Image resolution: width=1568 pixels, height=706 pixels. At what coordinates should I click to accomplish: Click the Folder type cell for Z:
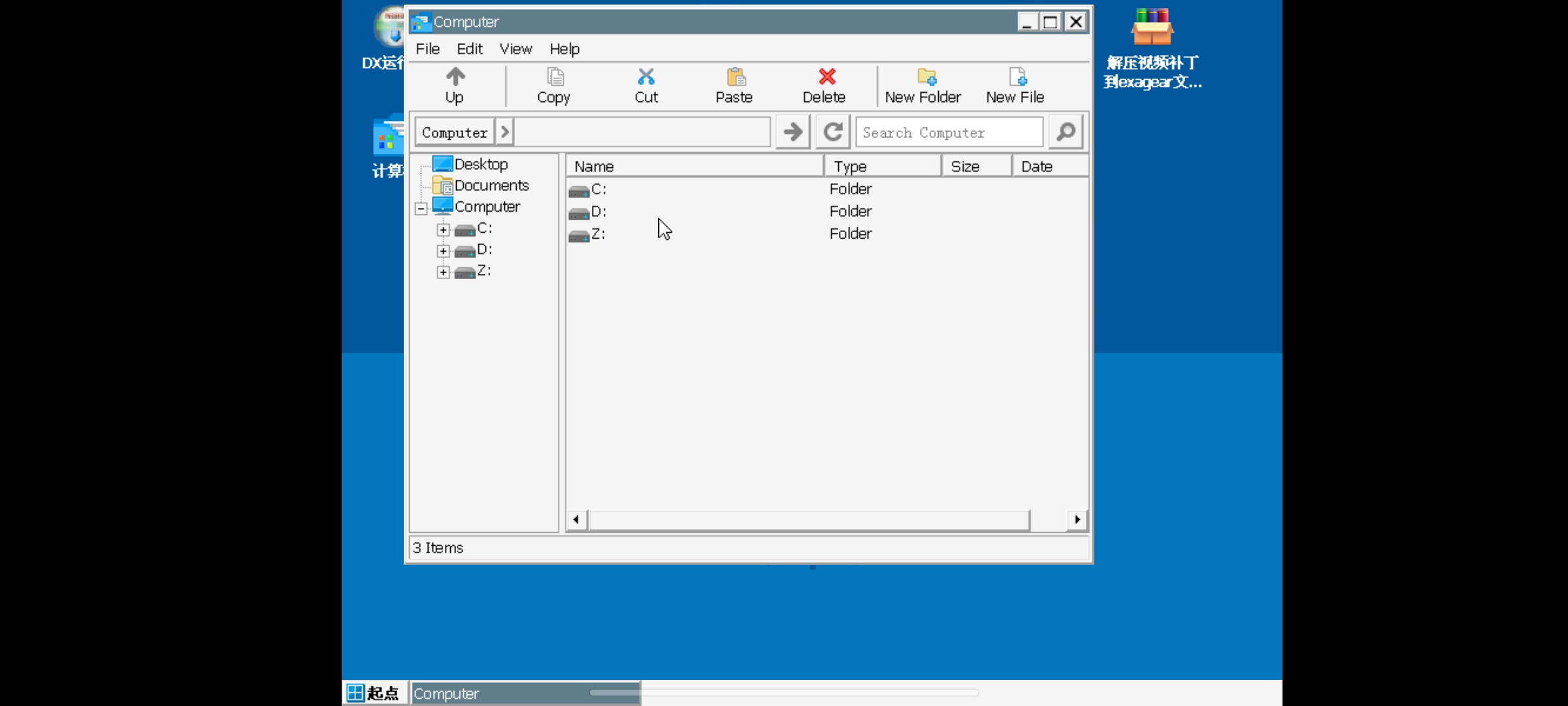pos(851,233)
